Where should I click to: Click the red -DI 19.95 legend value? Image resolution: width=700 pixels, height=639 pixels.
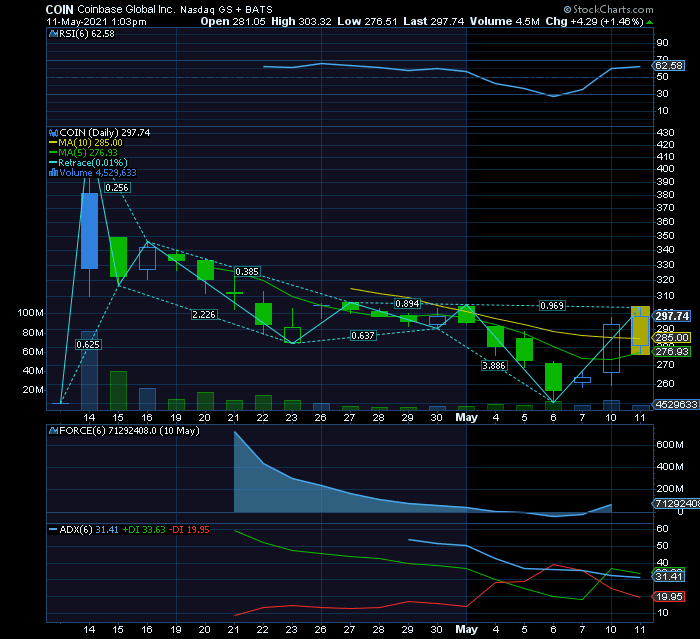pyautogui.click(x=191, y=530)
